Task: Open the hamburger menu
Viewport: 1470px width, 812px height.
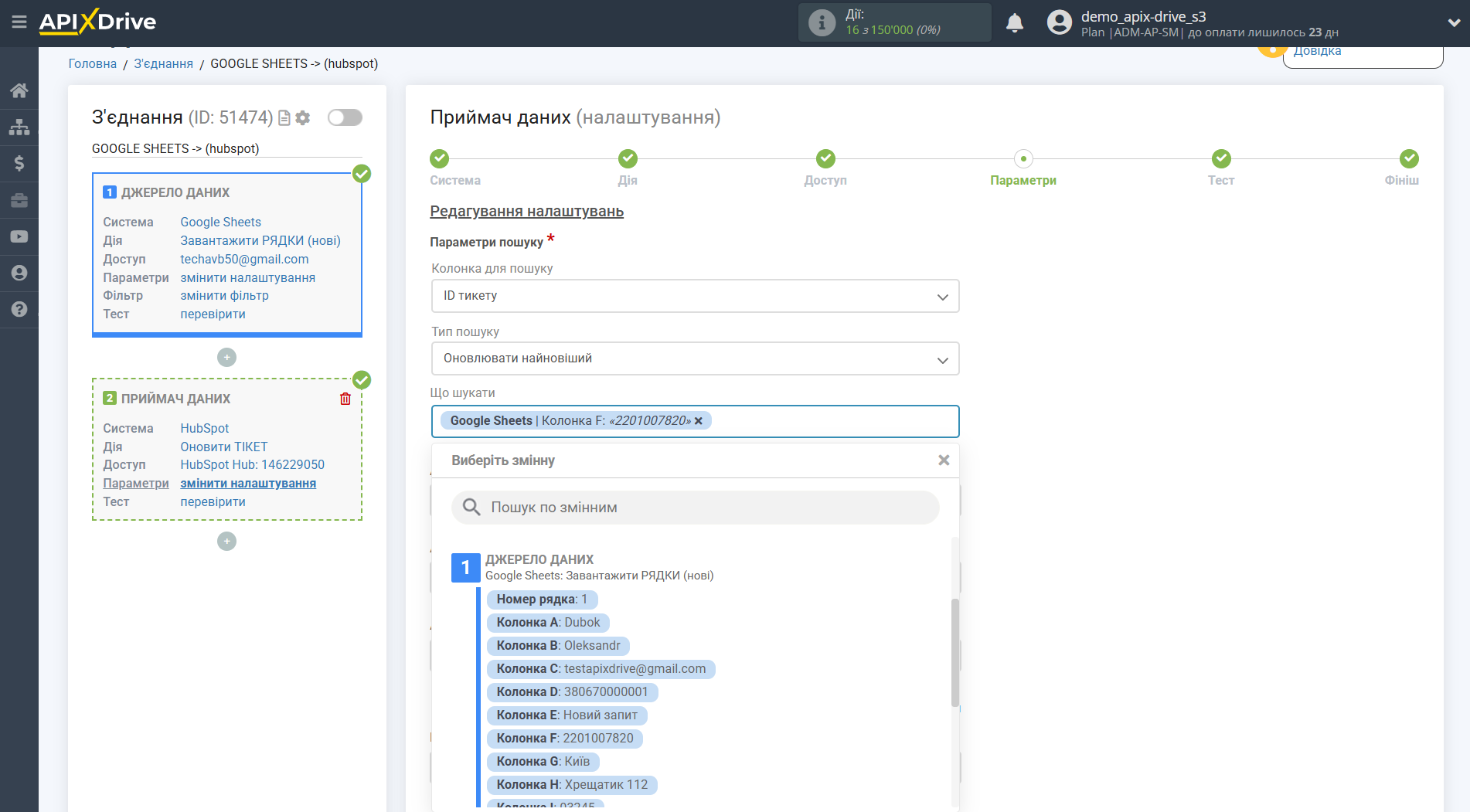Action: (x=19, y=22)
